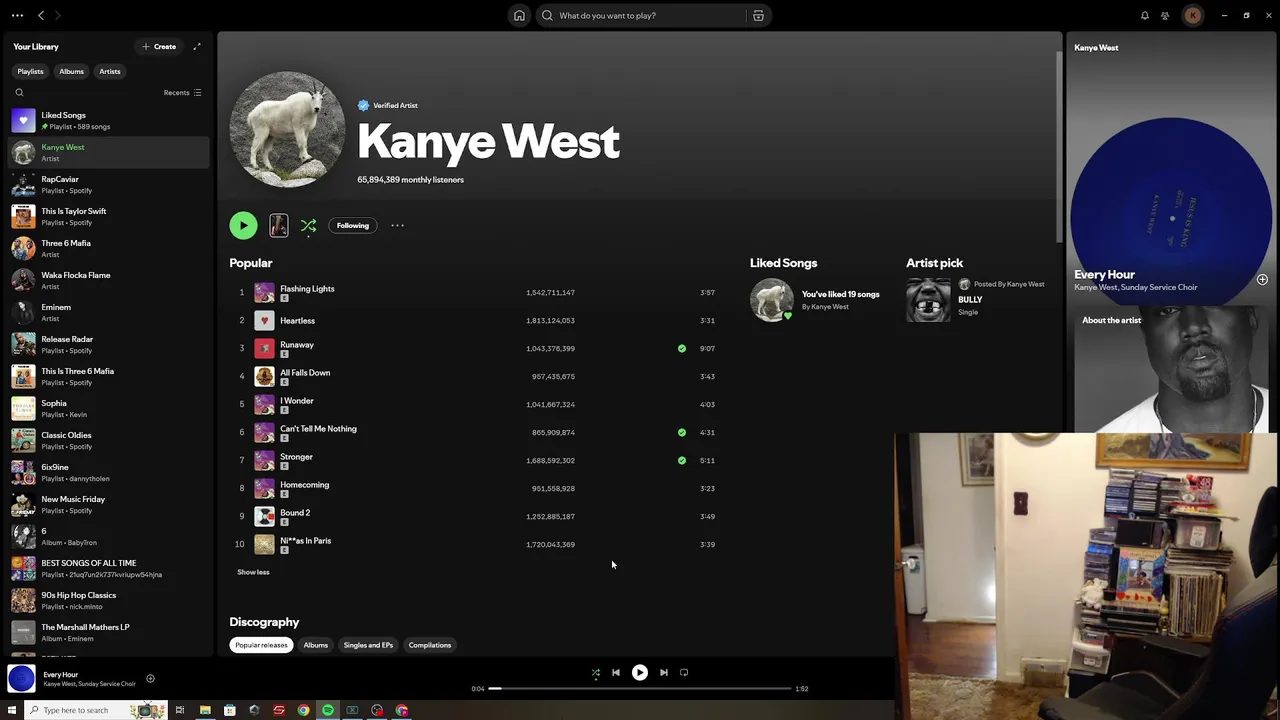This screenshot has height=720, width=1280.
Task: Play Kanye West with the green play button
Action: [x=243, y=225]
